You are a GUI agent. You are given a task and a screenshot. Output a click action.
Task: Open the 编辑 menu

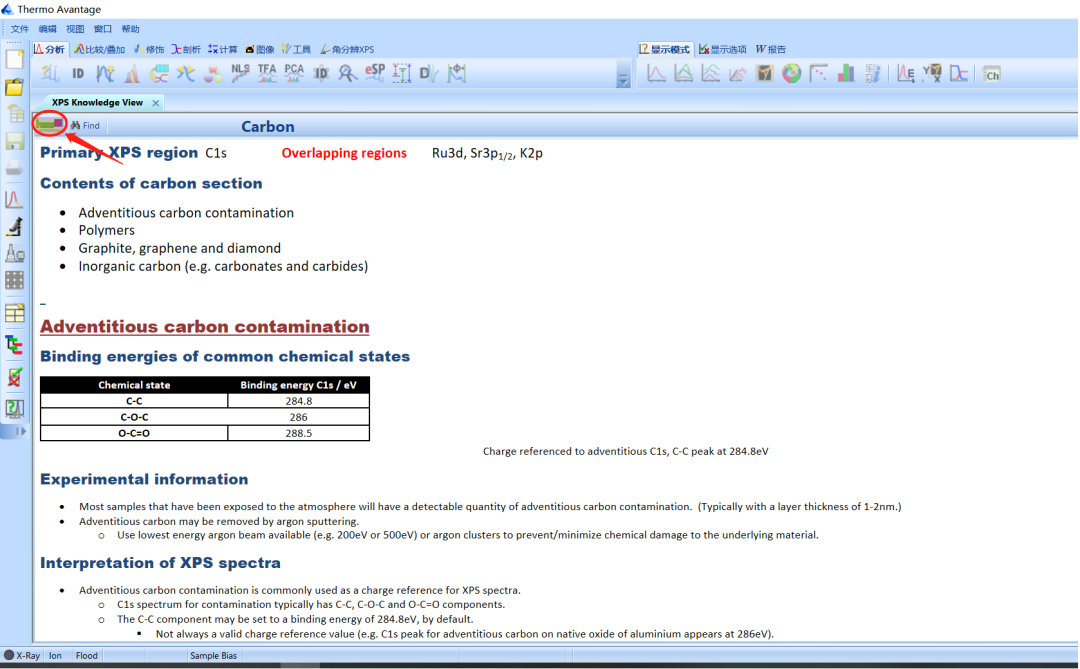click(x=48, y=29)
